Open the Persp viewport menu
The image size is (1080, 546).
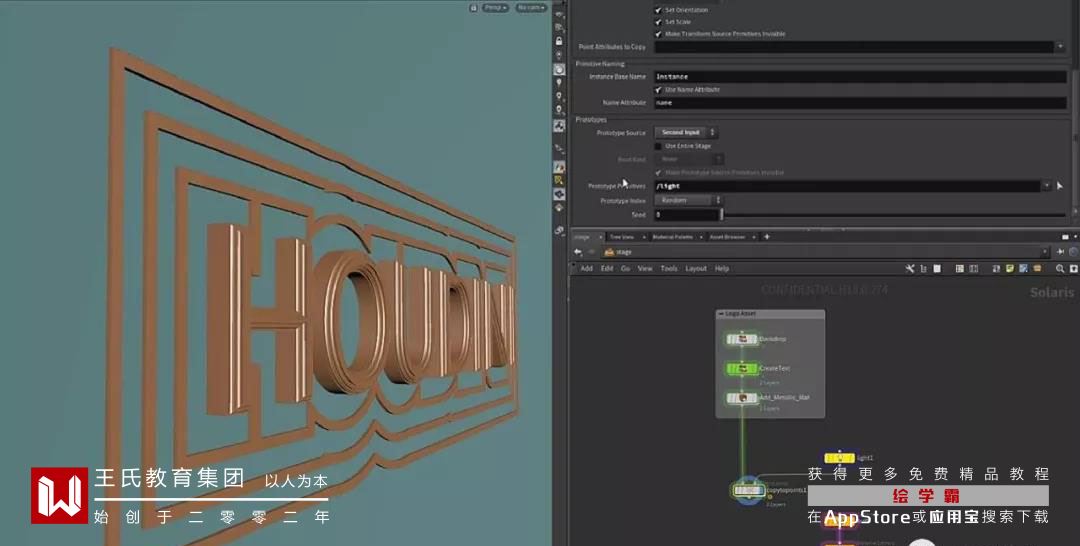[495, 8]
